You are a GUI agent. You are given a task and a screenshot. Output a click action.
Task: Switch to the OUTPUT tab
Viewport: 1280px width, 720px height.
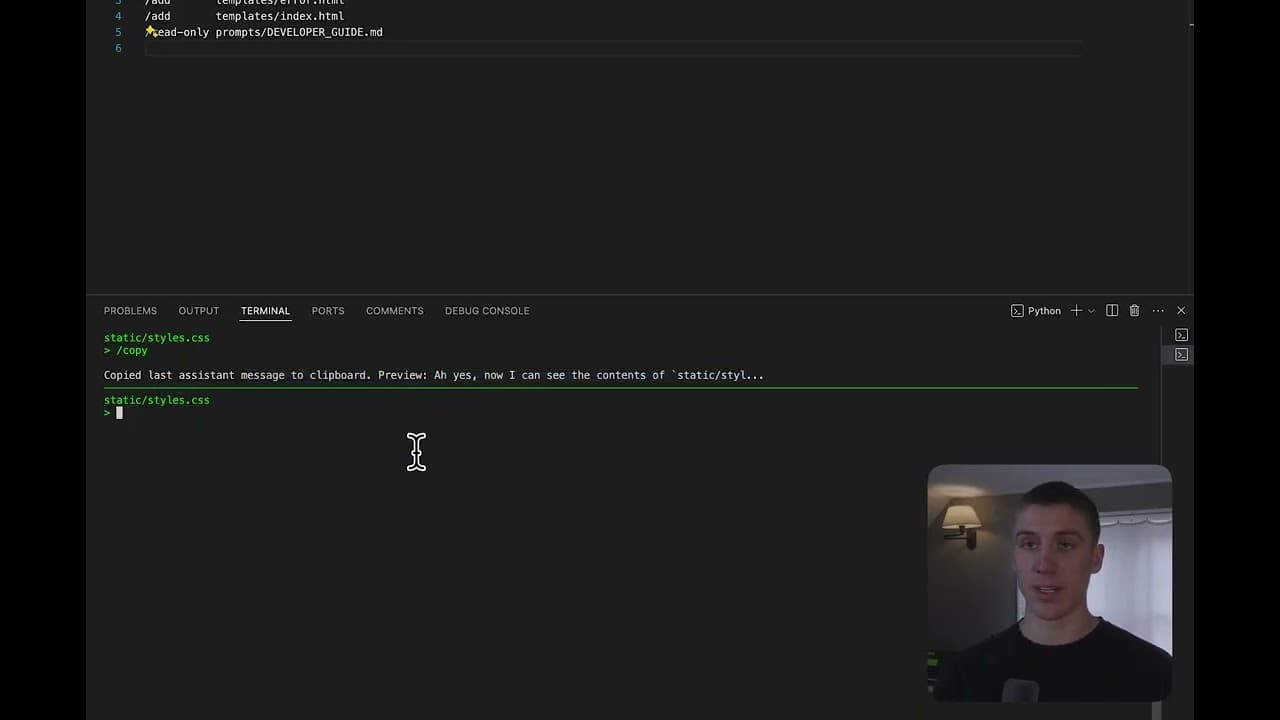click(198, 311)
